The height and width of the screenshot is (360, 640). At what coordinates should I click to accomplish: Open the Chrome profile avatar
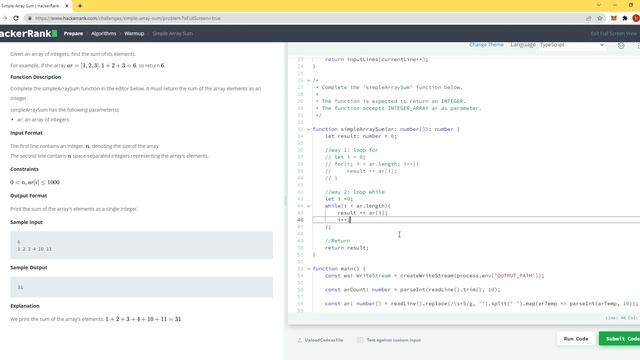click(636, 18)
